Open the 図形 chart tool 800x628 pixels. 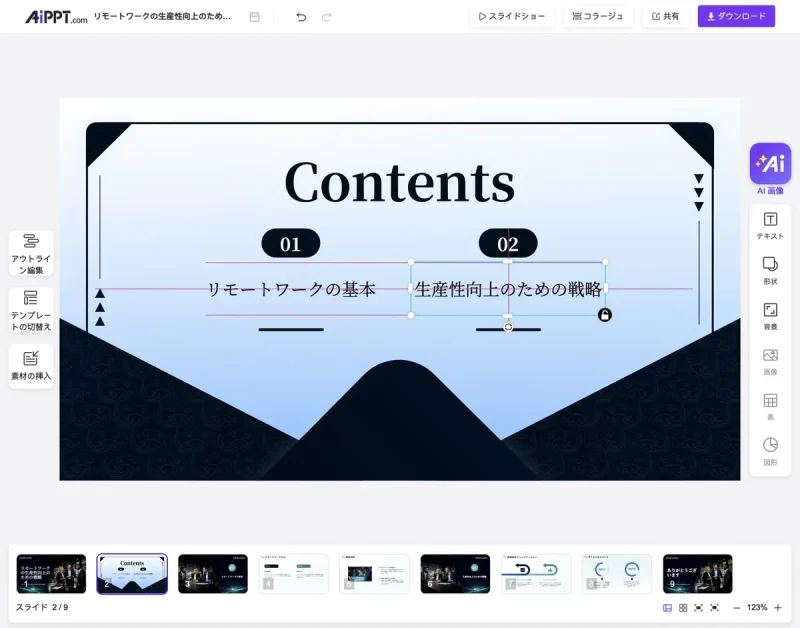pos(770,450)
